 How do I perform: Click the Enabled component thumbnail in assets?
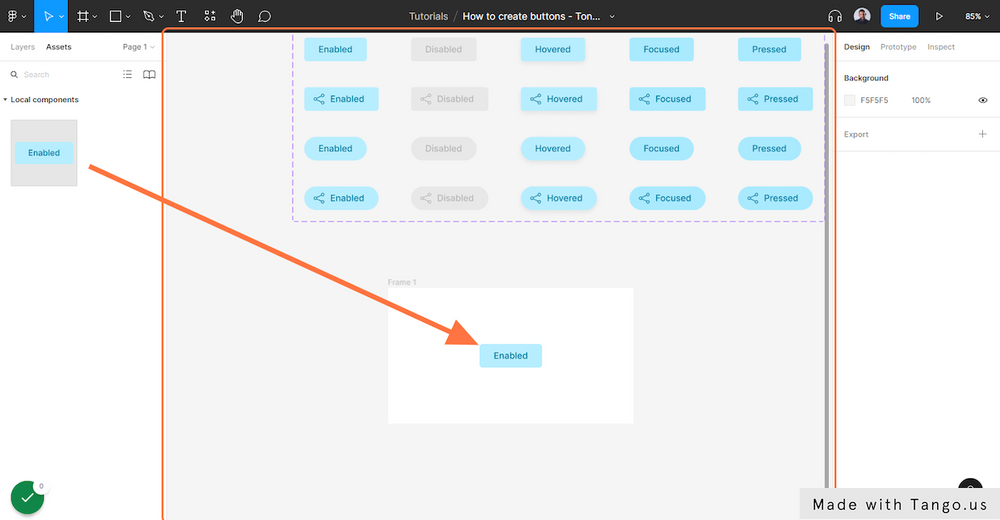point(44,153)
